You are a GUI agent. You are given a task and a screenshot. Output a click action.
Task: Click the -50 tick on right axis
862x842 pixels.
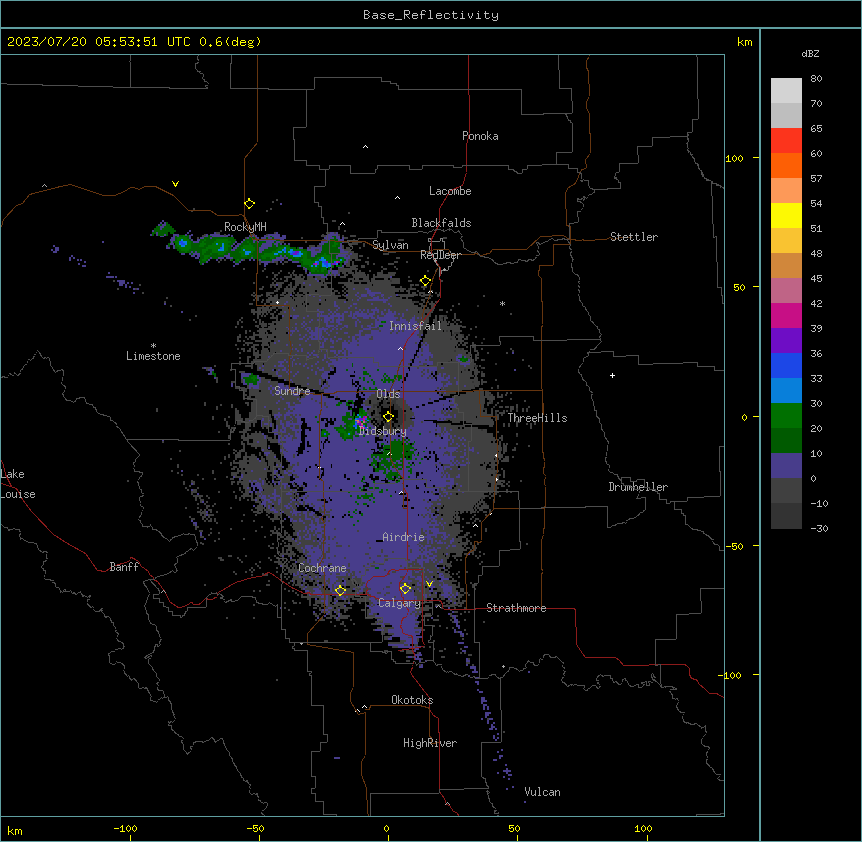734,546
